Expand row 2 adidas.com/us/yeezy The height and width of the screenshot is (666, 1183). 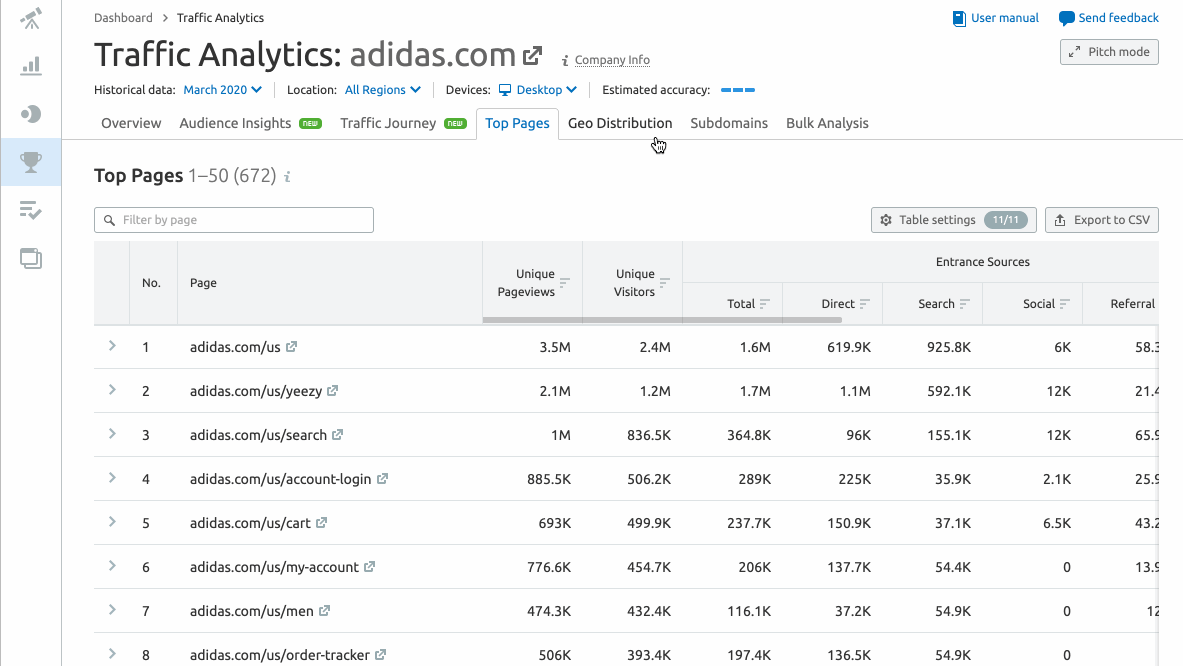(x=112, y=390)
